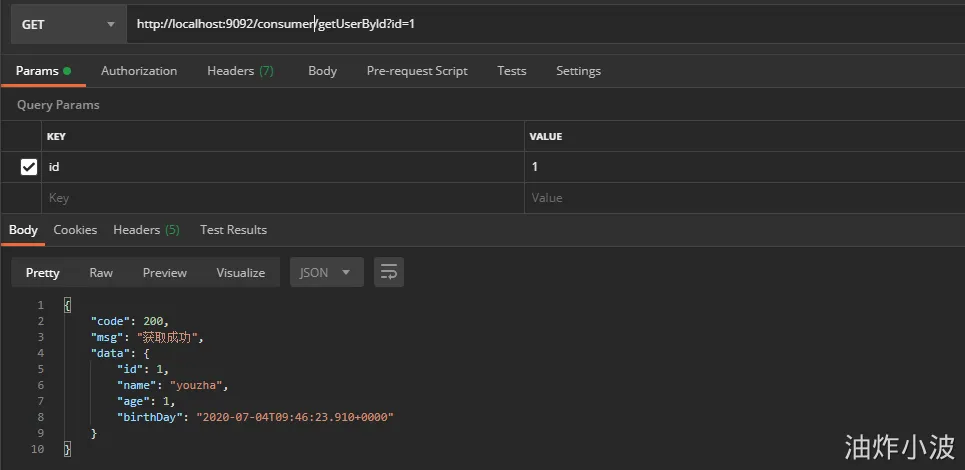Select the Visualize response view
Viewport: 965px width, 470px height.
[x=241, y=272]
